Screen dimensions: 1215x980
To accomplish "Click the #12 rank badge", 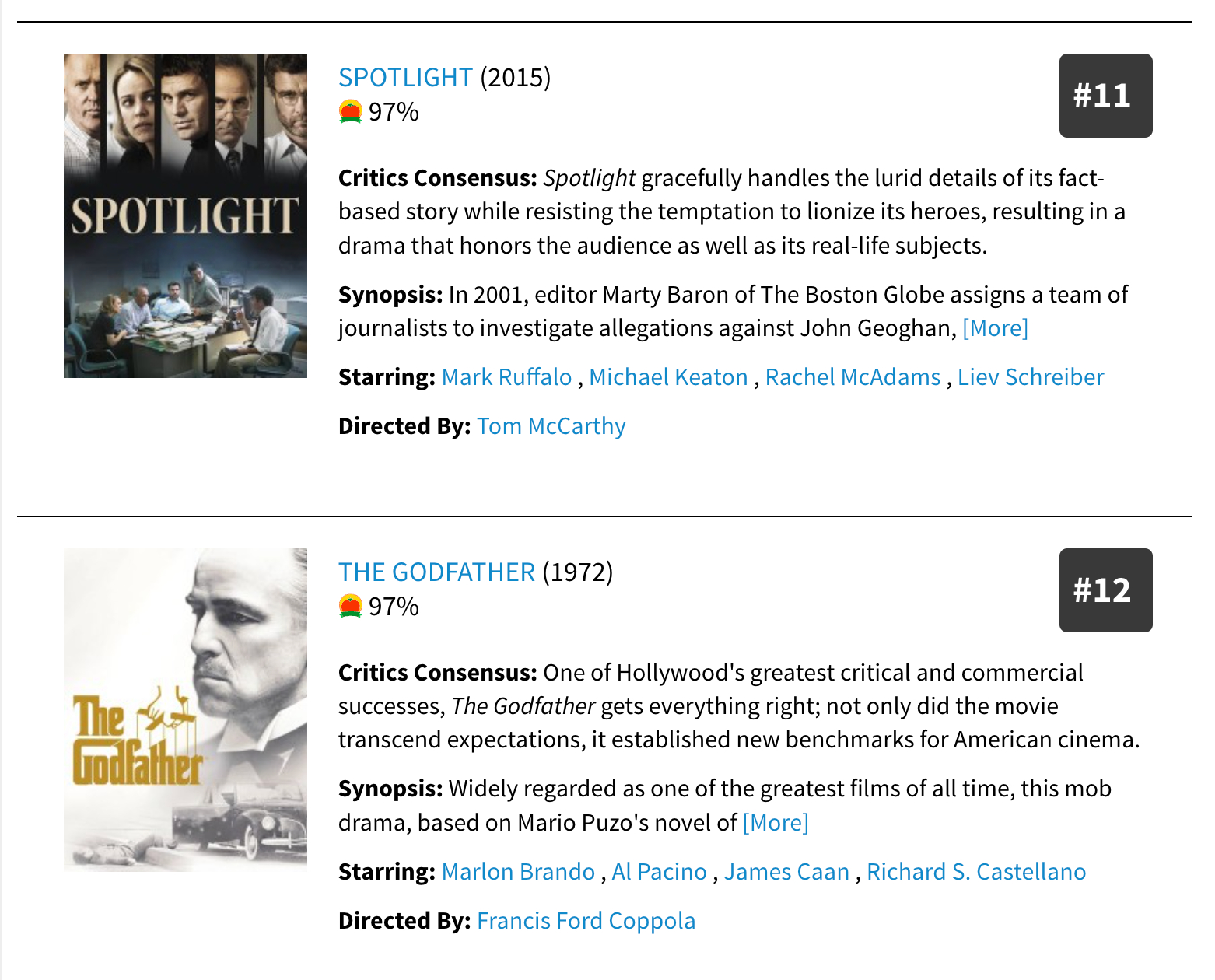I will pyautogui.click(x=1105, y=590).
